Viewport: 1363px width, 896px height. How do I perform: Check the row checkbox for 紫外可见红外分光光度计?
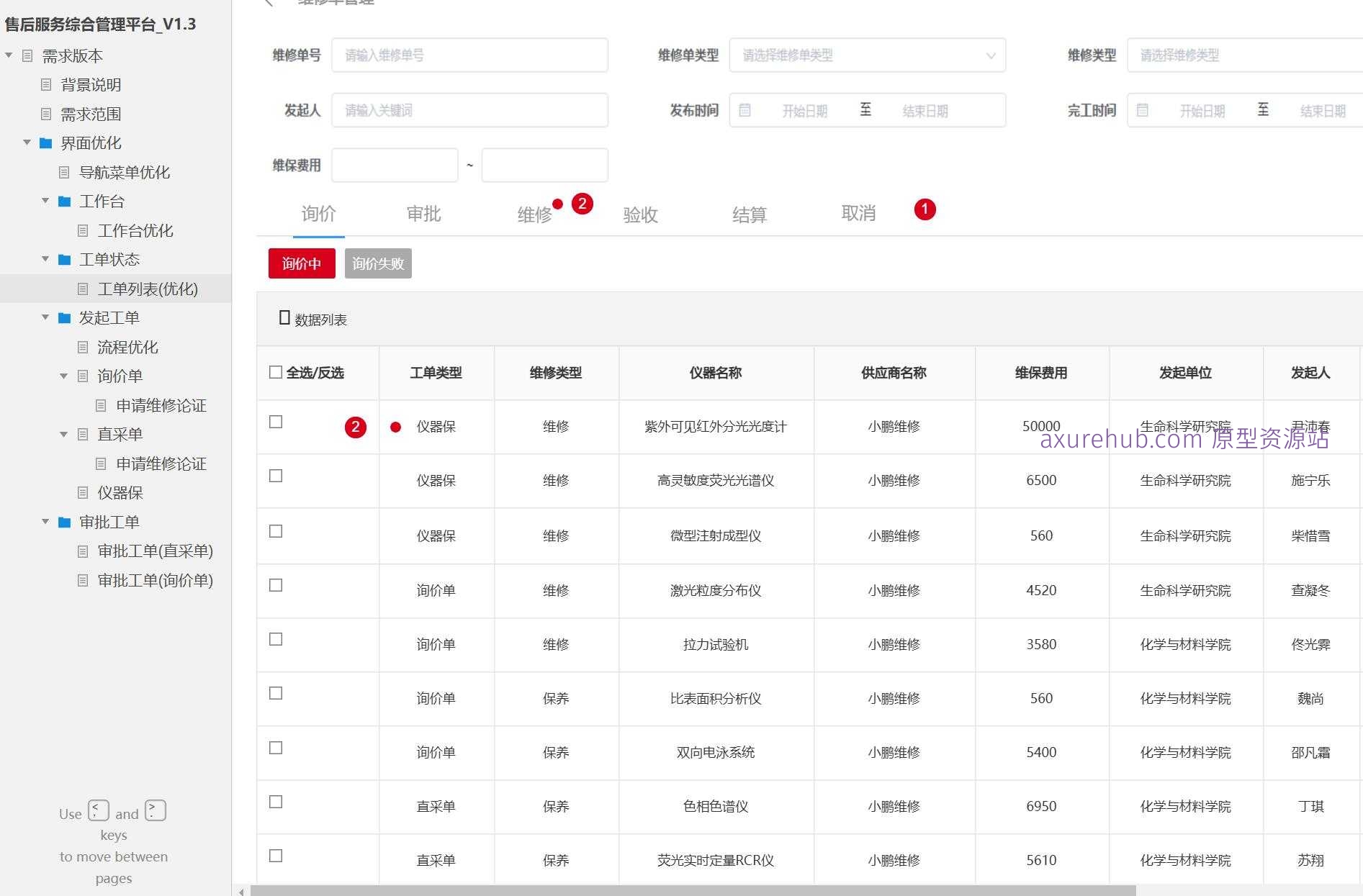coord(275,422)
